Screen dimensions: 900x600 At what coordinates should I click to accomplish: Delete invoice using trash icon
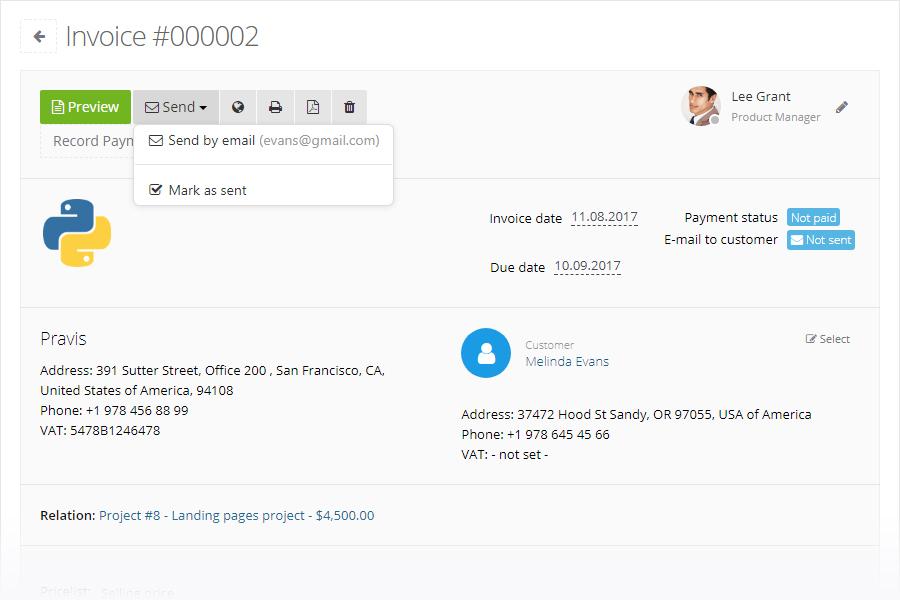(x=350, y=107)
